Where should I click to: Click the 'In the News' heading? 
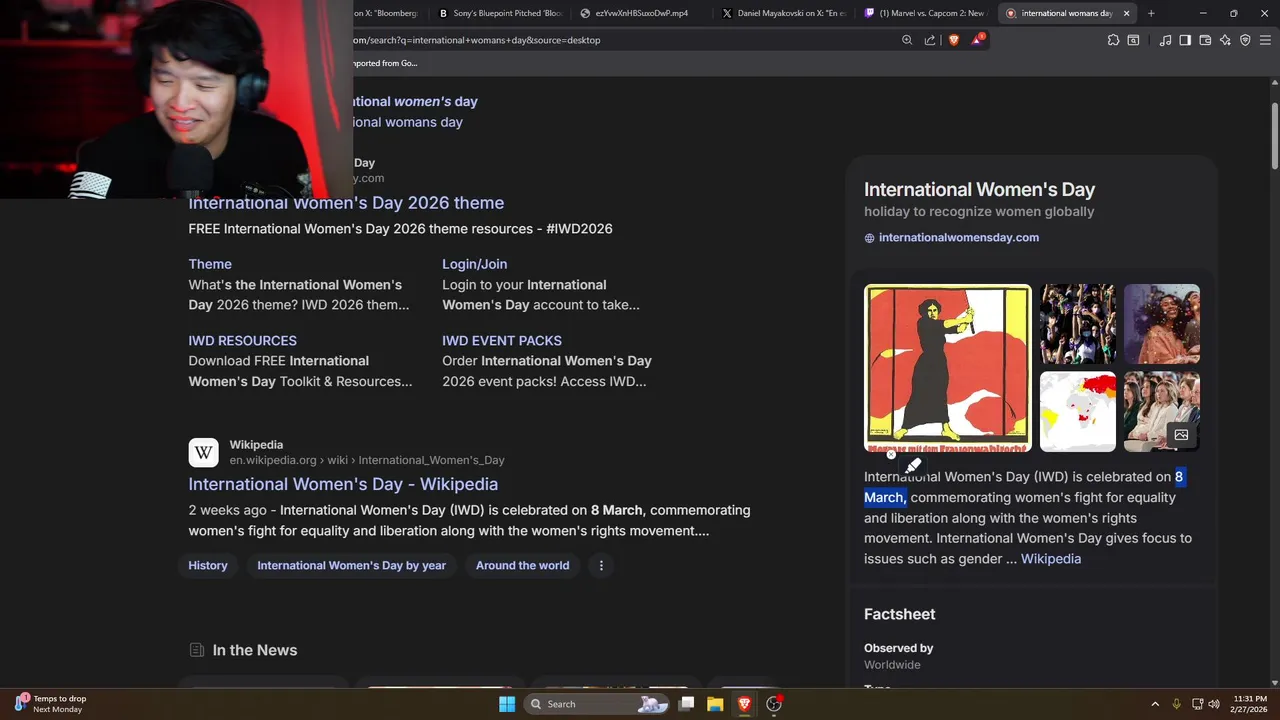[255, 650]
